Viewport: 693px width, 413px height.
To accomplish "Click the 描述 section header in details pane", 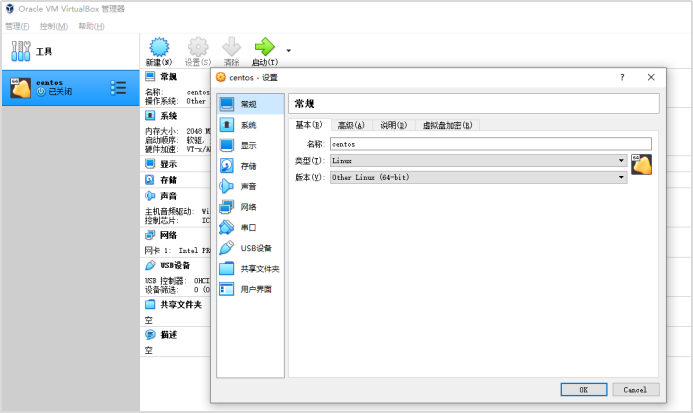I will 168,335.
